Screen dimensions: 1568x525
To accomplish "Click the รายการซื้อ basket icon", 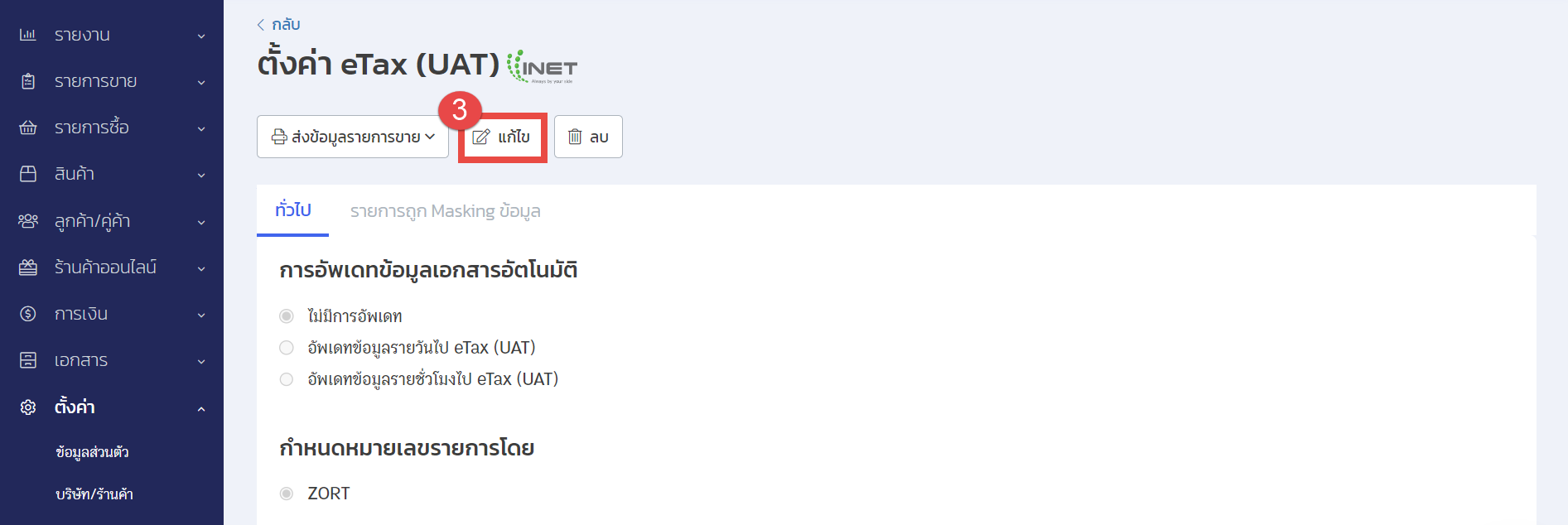I will pyautogui.click(x=28, y=128).
